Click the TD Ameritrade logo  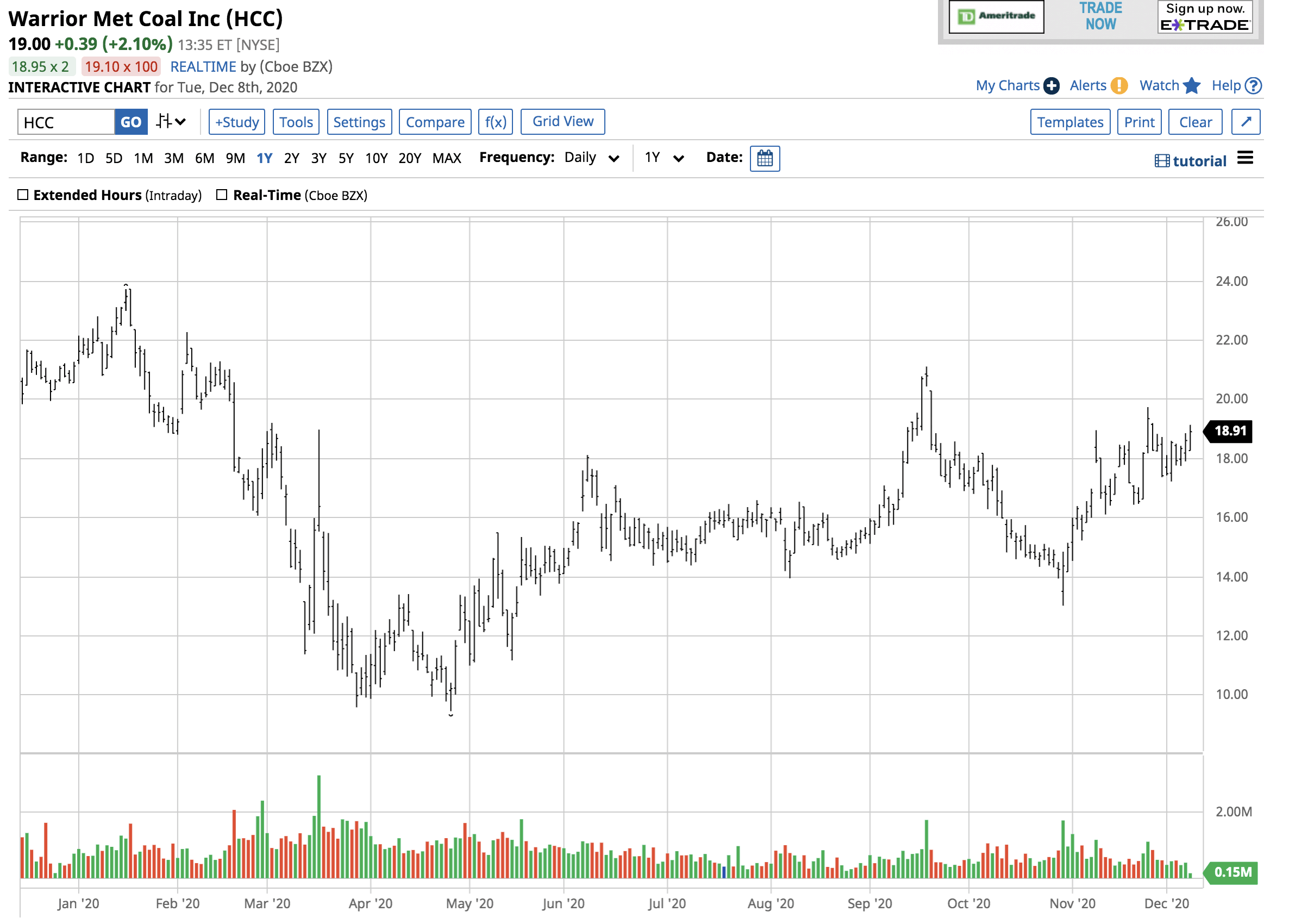(996, 16)
